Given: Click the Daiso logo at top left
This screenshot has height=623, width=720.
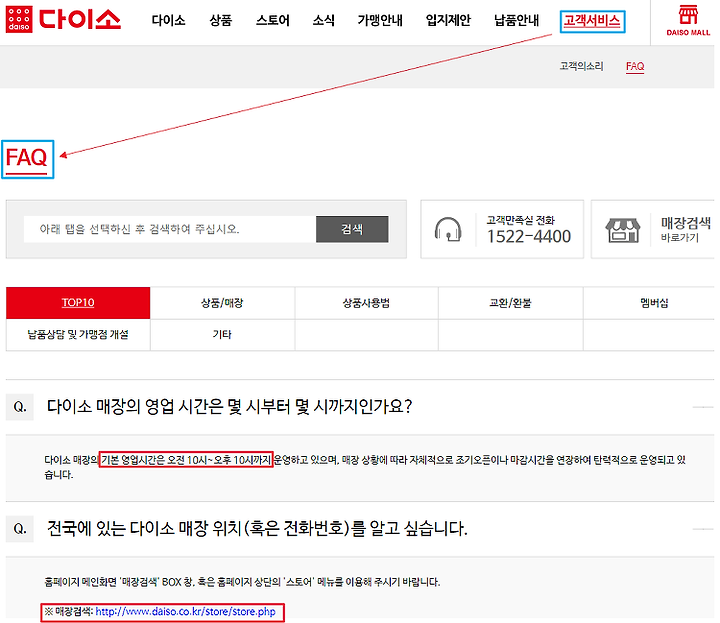Looking at the screenshot, I should [63, 19].
